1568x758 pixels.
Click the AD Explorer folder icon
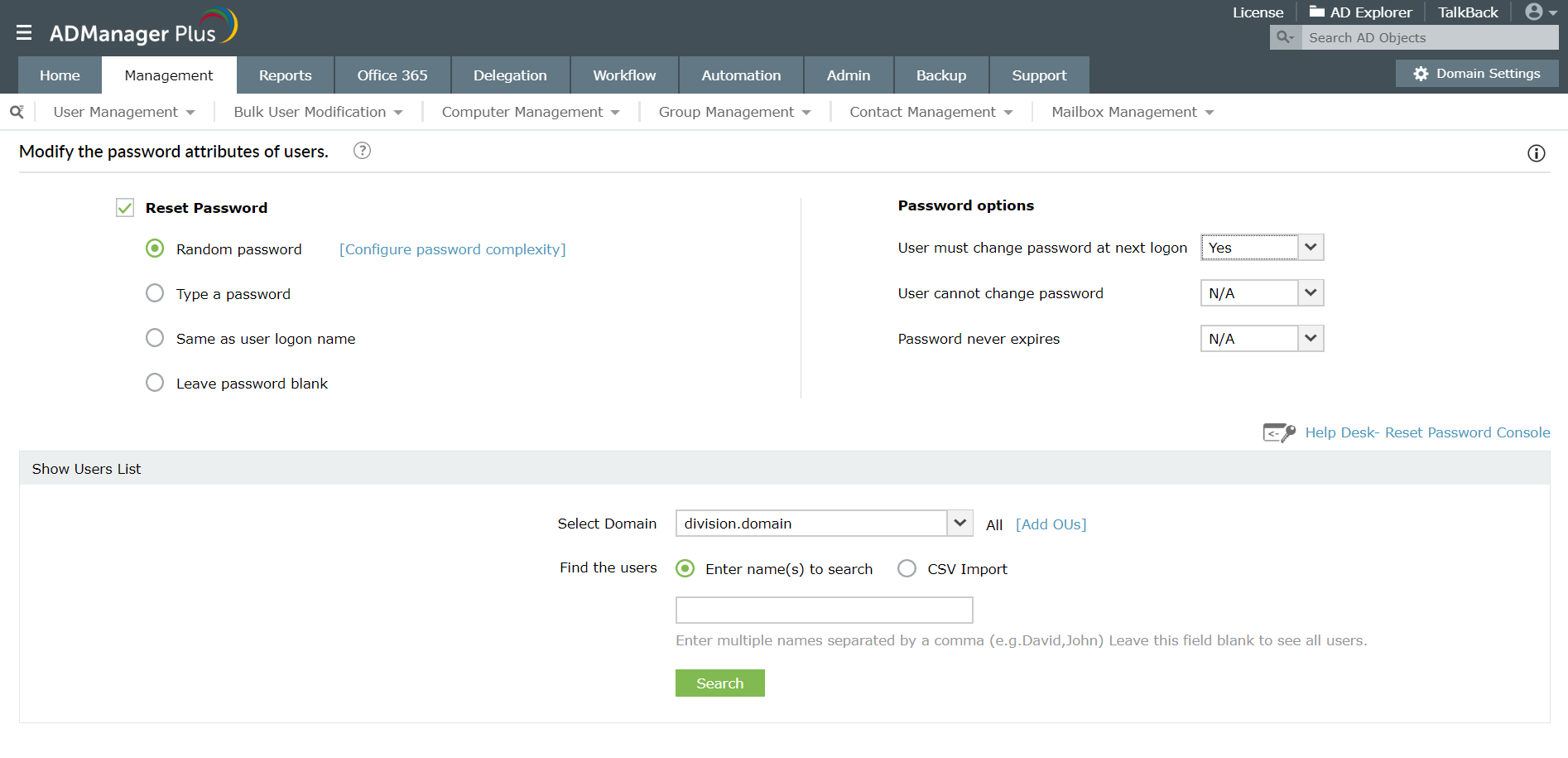pyautogui.click(x=1316, y=12)
